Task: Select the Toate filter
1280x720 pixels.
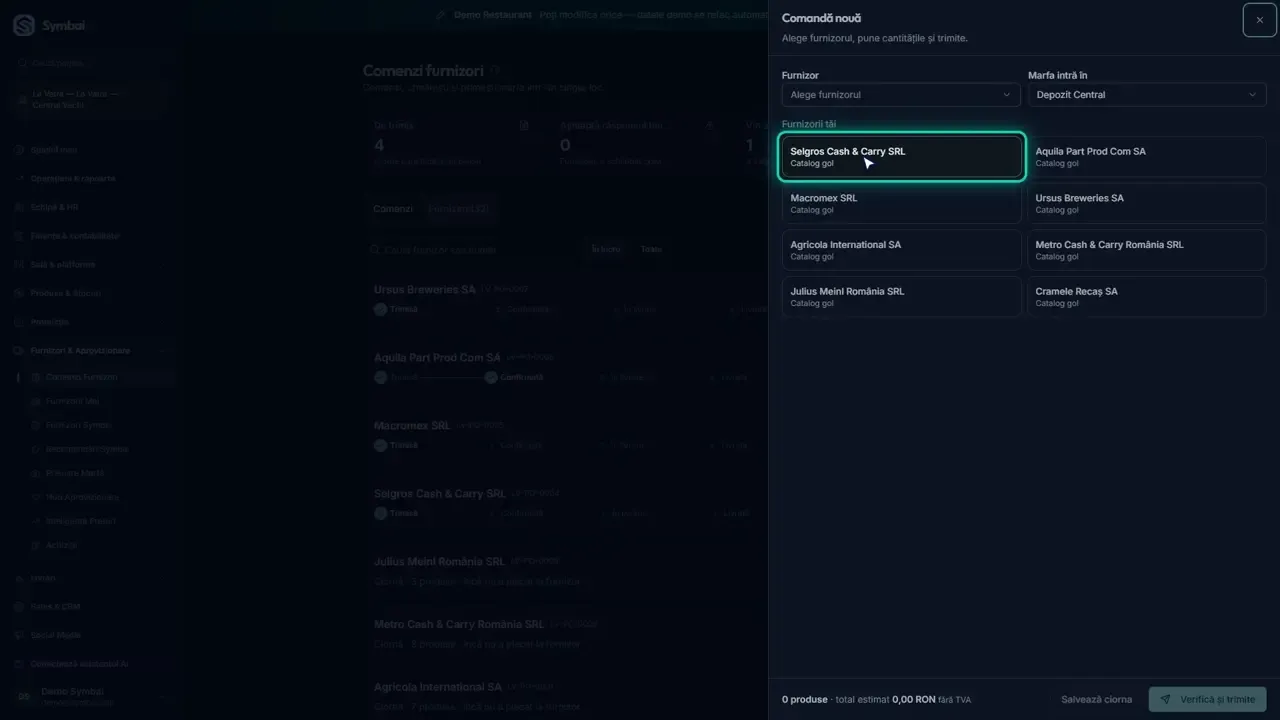Action: tap(651, 250)
